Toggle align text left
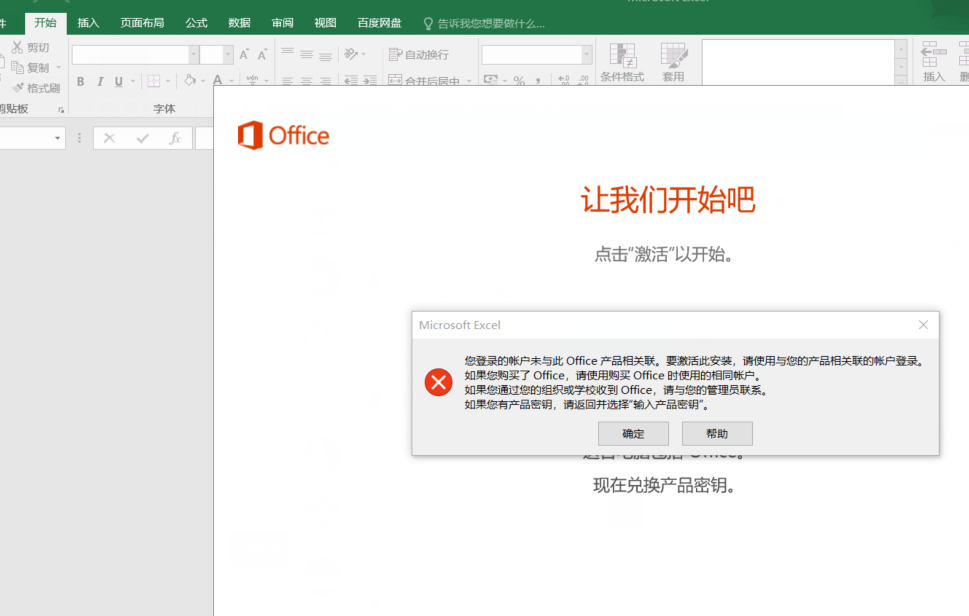The height and width of the screenshot is (616, 969). (x=287, y=81)
